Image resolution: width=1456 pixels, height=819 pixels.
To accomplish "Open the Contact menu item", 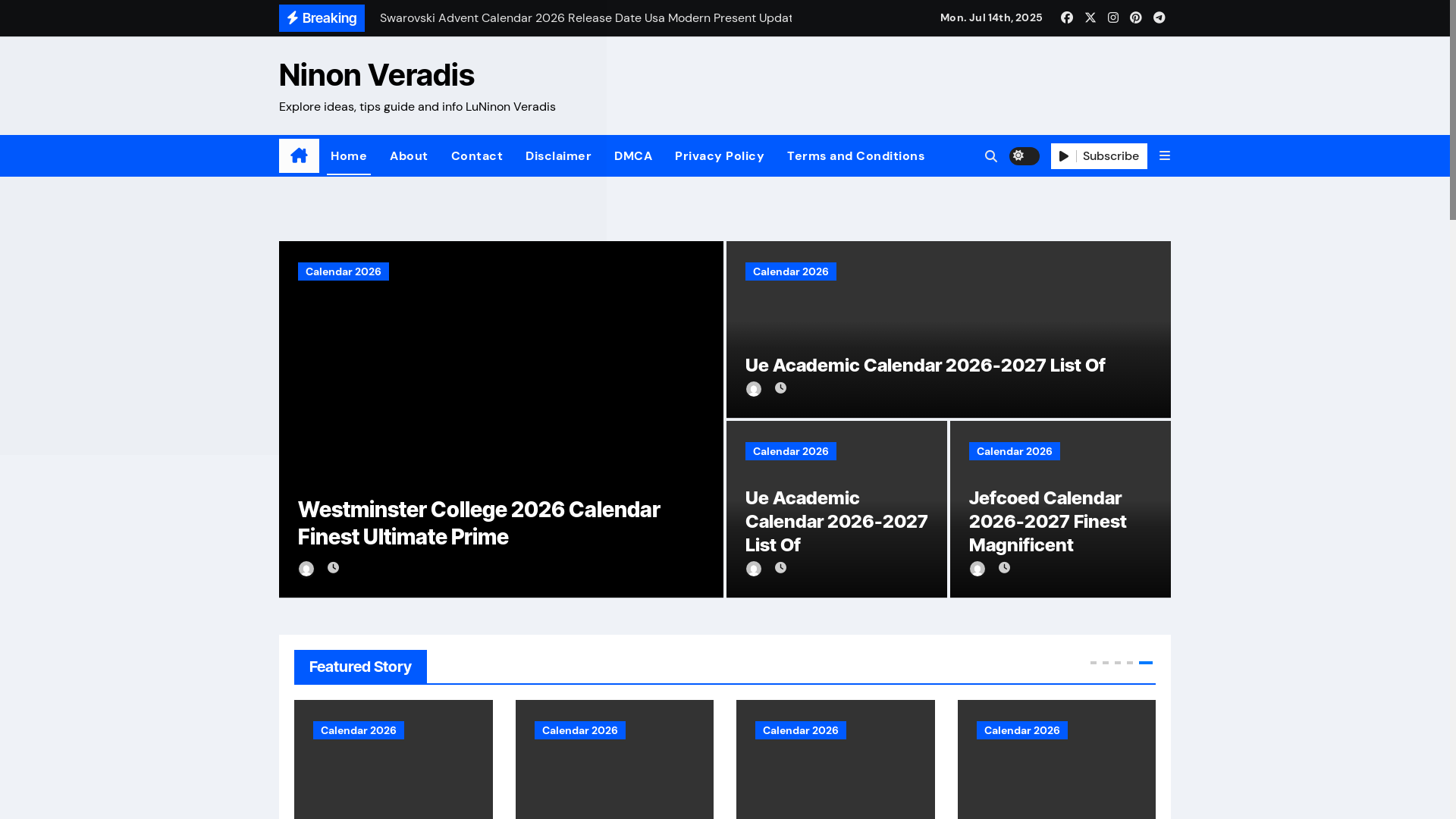I will coord(477,156).
